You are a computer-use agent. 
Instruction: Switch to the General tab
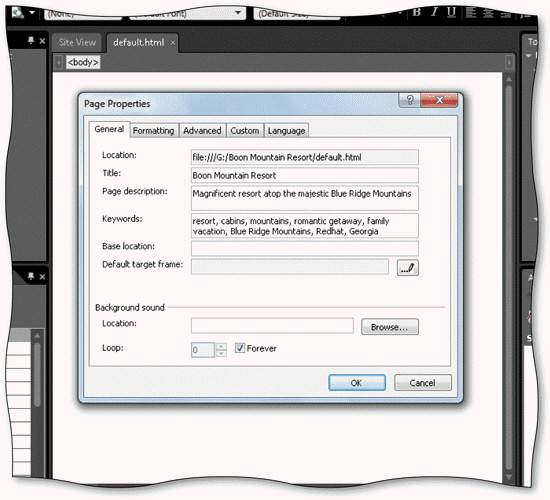tap(109, 129)
